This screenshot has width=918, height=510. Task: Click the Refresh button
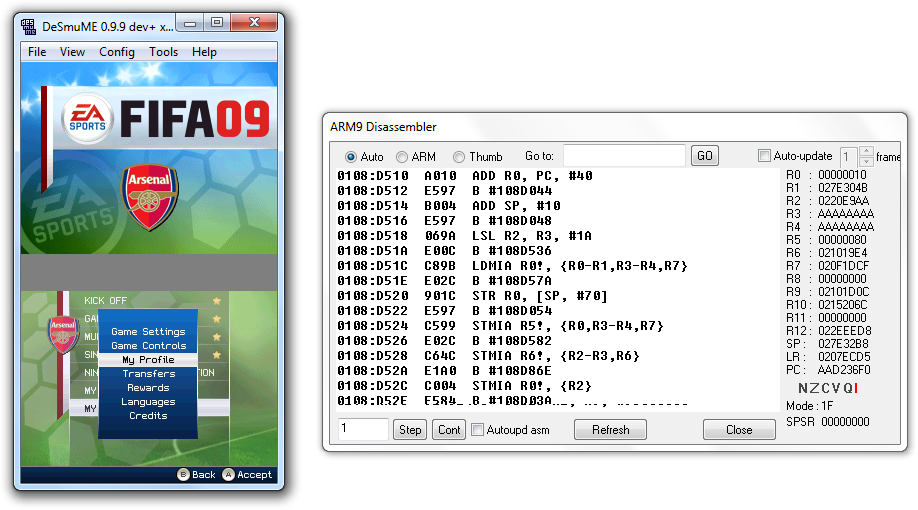click(x=611, y=430)
